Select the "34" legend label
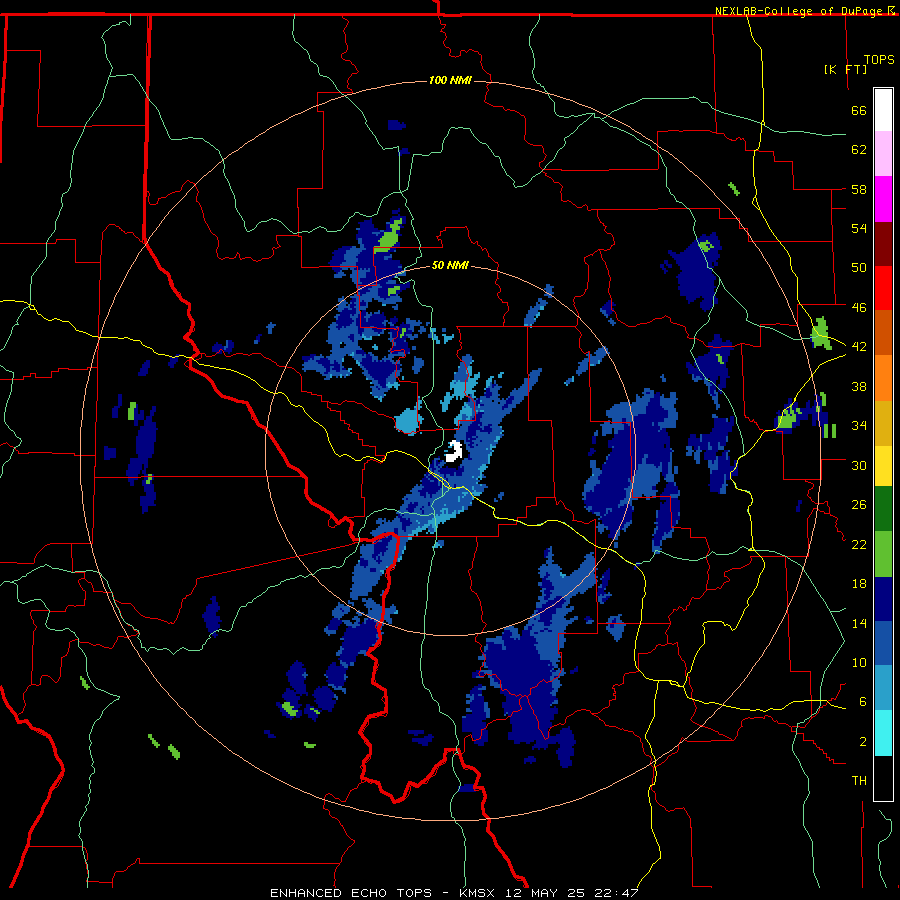Image resolution: width=900 pixels, height=900 pixels. click(x=859, y=426)
